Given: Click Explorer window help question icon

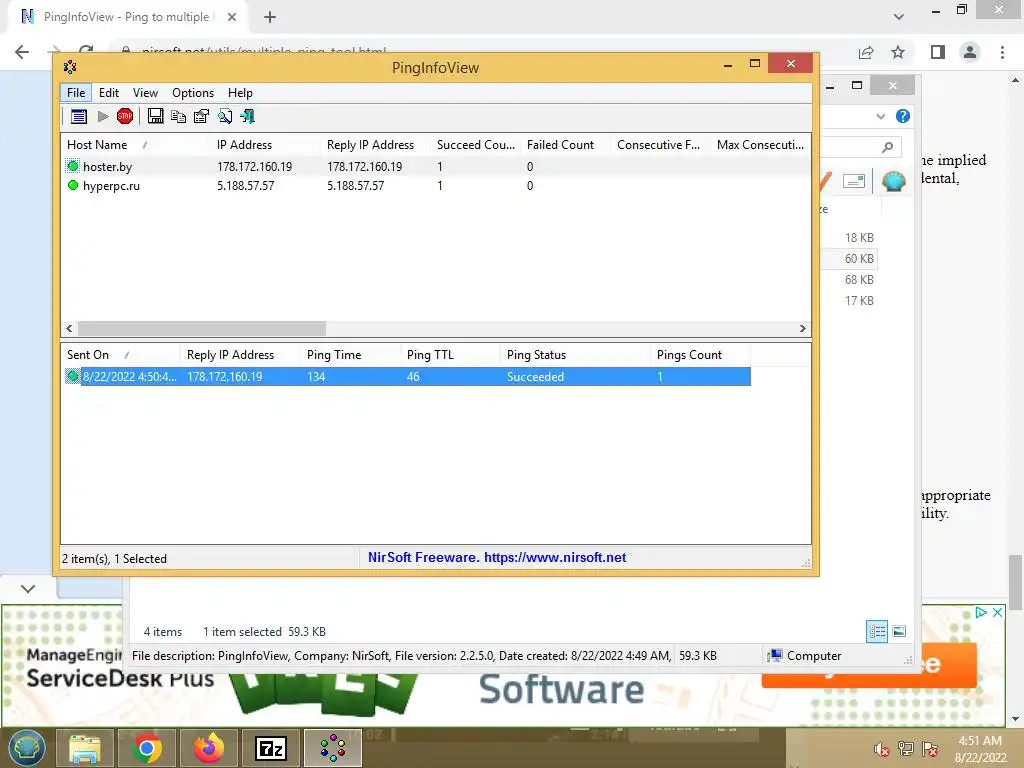Looking at the screenshot, I should click(903, 116).
